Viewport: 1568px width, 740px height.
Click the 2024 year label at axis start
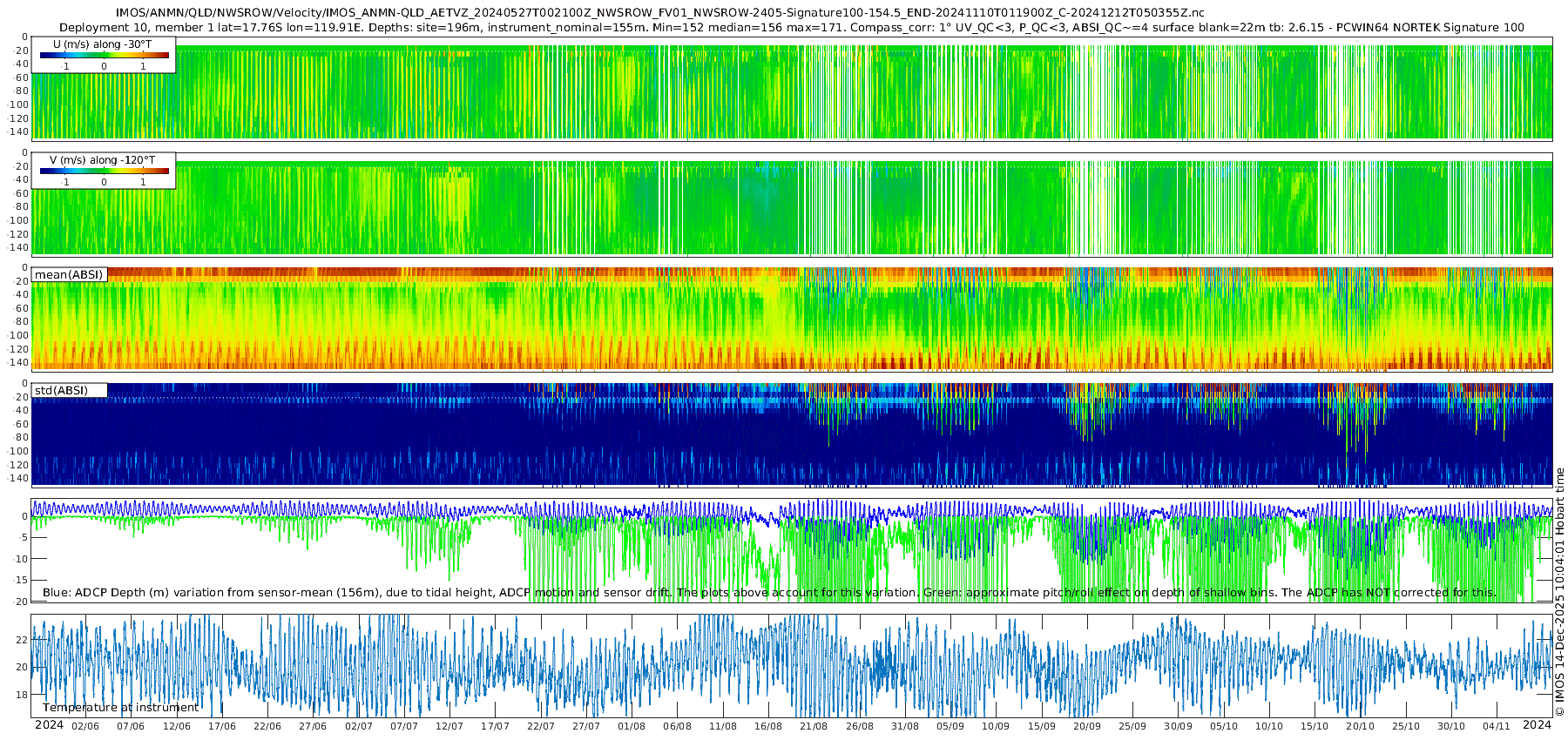pos(49,725)
